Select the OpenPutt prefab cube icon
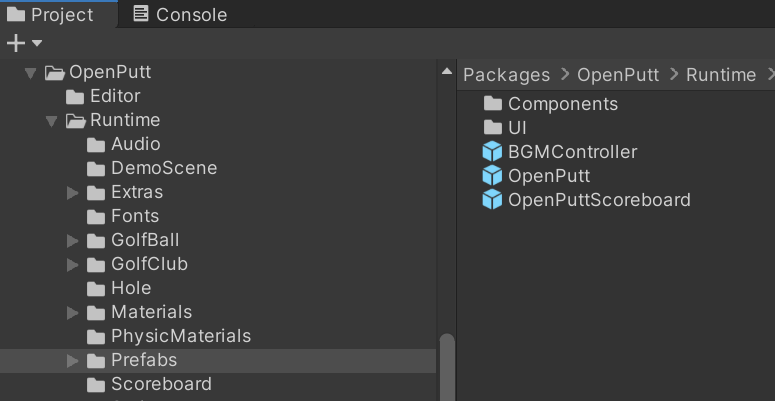Image resolution: width=775 pixels, height=401 pixels. (492, 176)
